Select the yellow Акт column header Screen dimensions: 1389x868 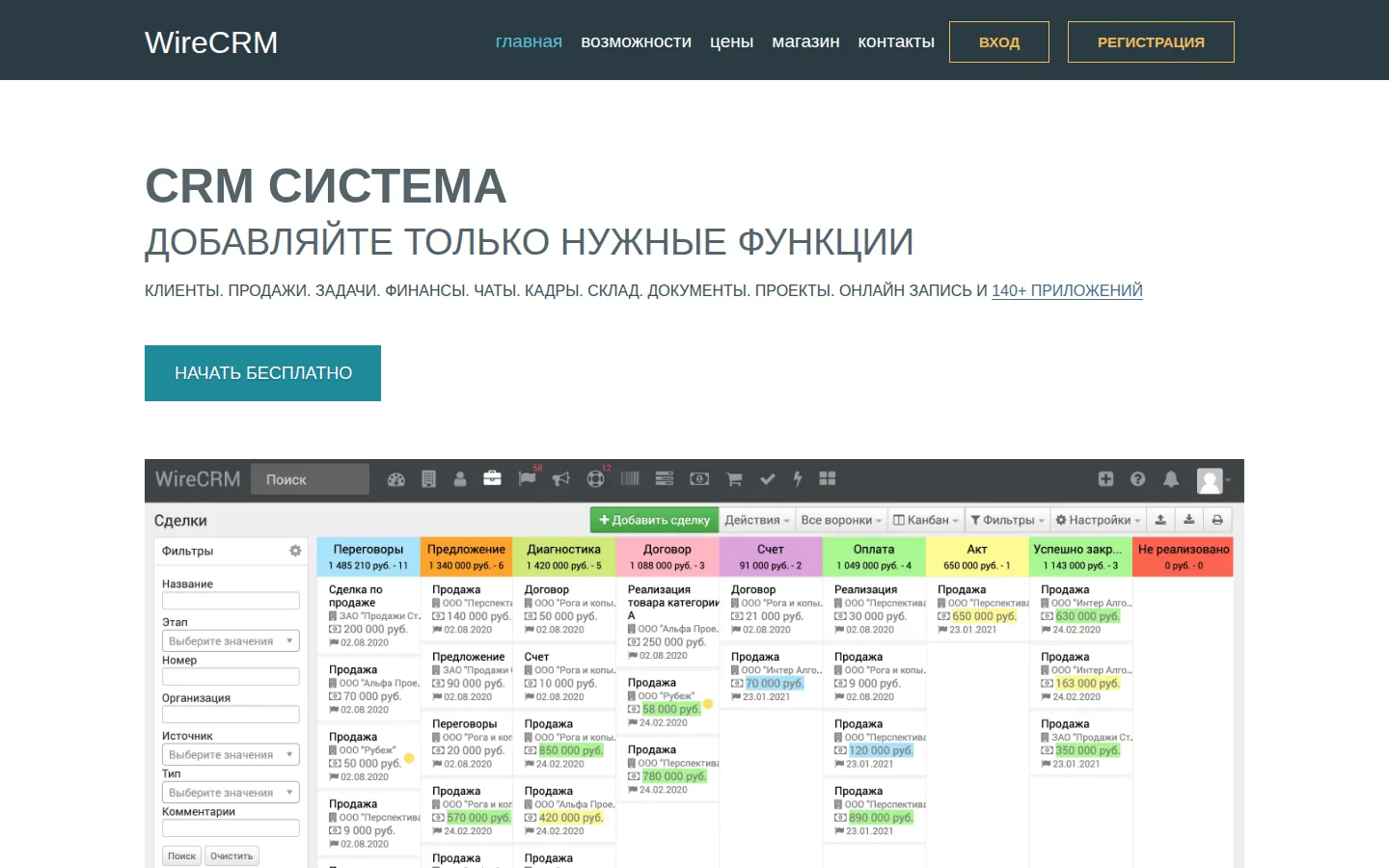(977, 556)
